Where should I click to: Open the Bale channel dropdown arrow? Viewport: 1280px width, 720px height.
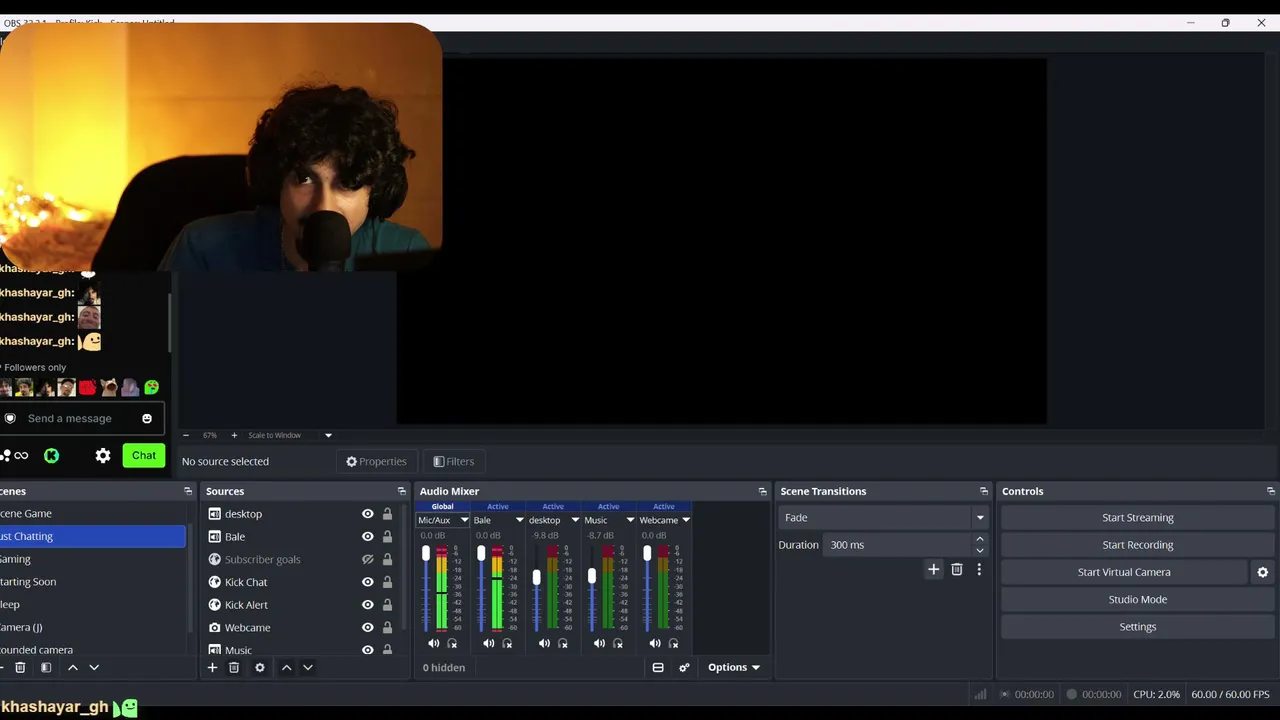[519, 520]
